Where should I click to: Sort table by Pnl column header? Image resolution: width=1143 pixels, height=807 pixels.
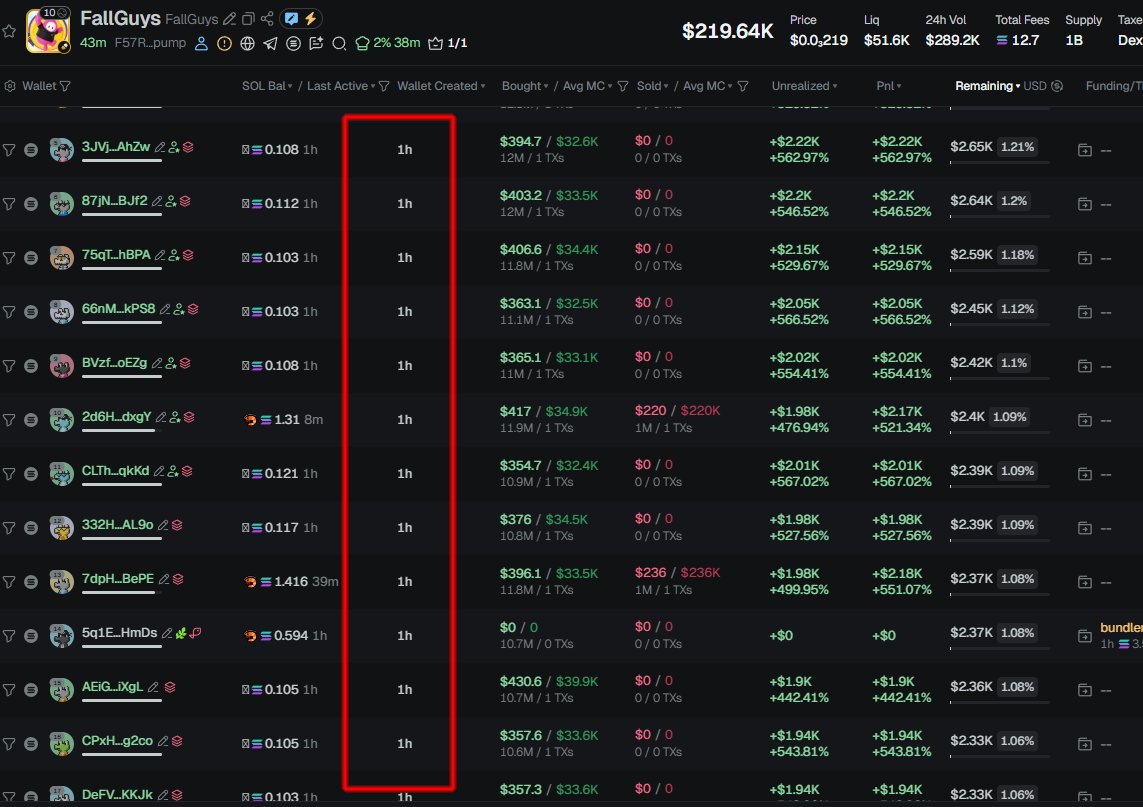(885, 86)
